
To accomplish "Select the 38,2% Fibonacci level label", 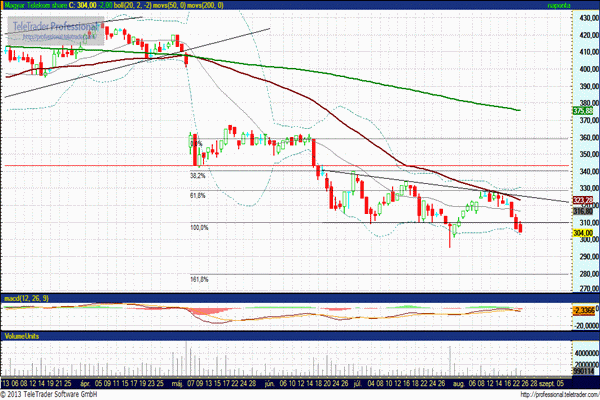I will tap(198, 176).
